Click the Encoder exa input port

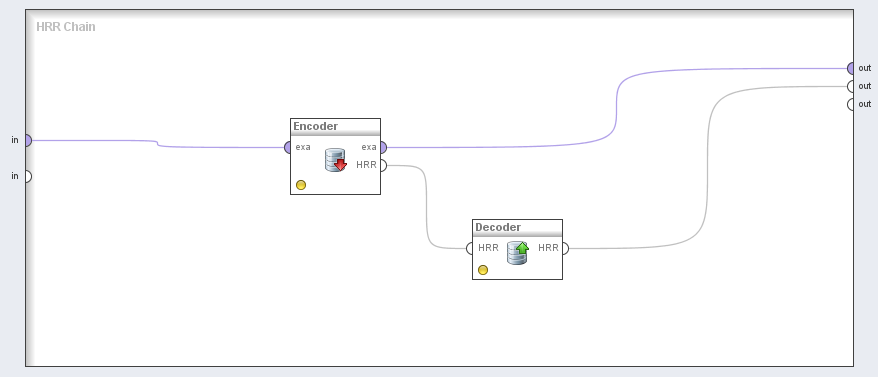point(287,148)
